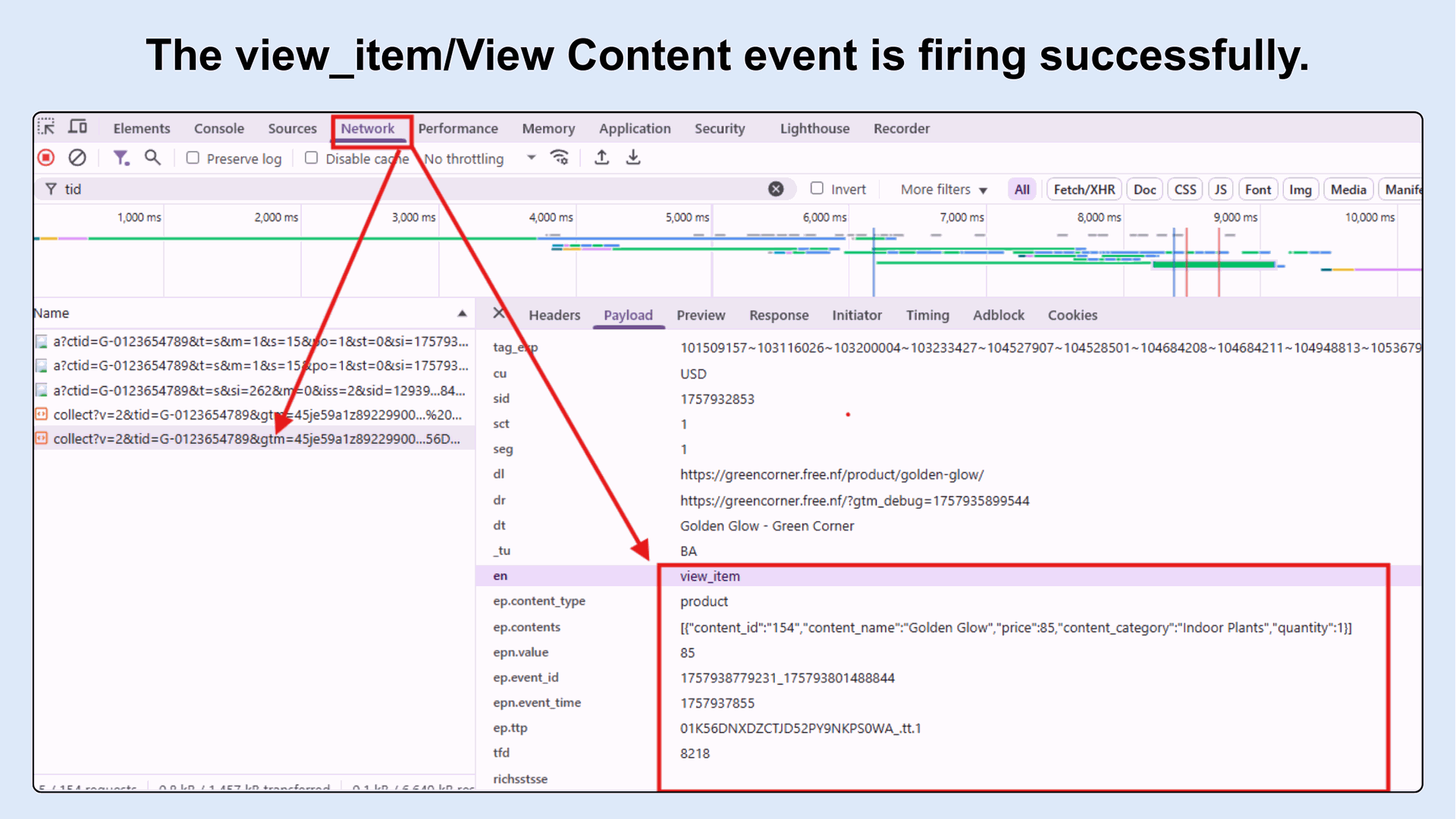Viewport: 1456px width, 819px height.
Task: Check the Invert filter checkbox
Action: point(817,189)
